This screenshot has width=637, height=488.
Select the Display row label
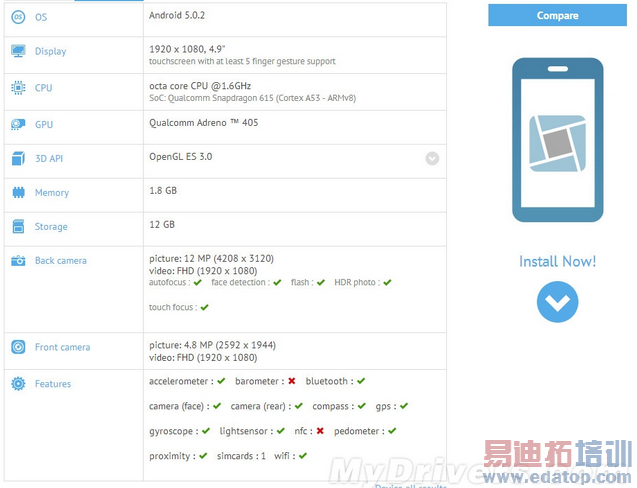pos(50,52)
